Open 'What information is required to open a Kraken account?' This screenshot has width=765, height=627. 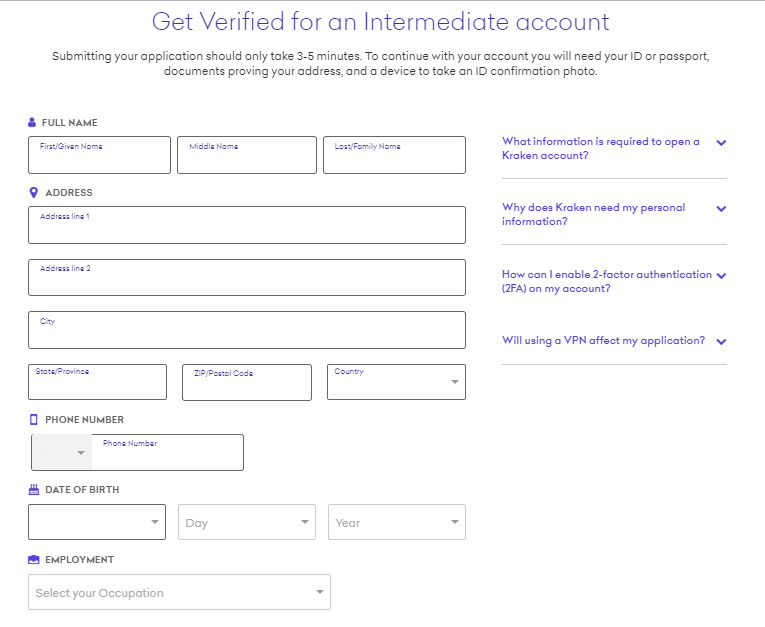click(601, 148)
